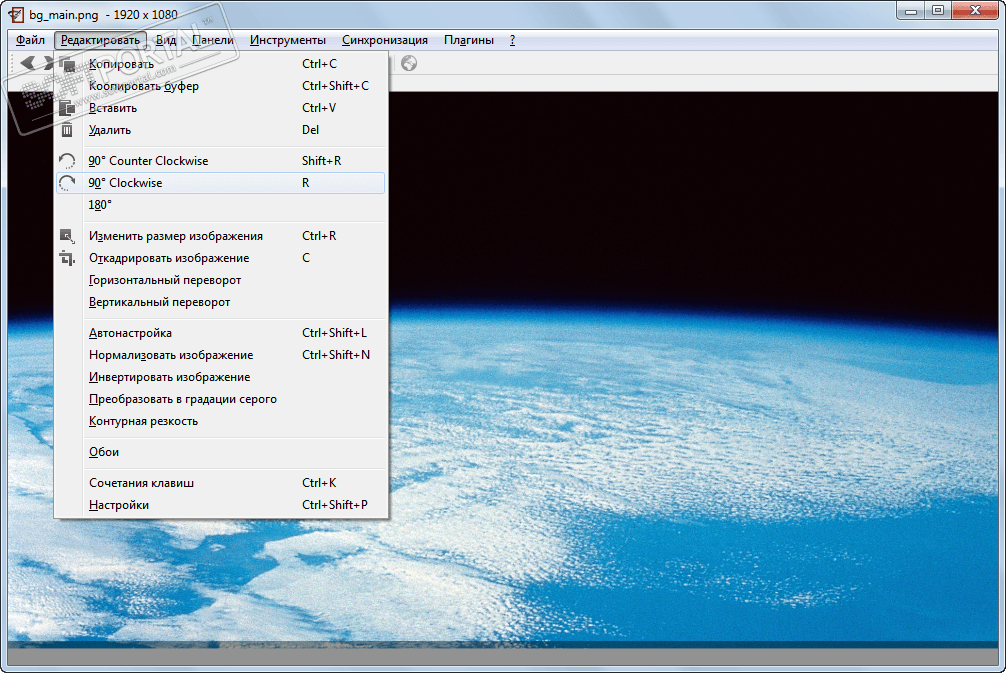The image size is (1006, 673).
Task: Open the Файл menu
Action: pos(30,40)
